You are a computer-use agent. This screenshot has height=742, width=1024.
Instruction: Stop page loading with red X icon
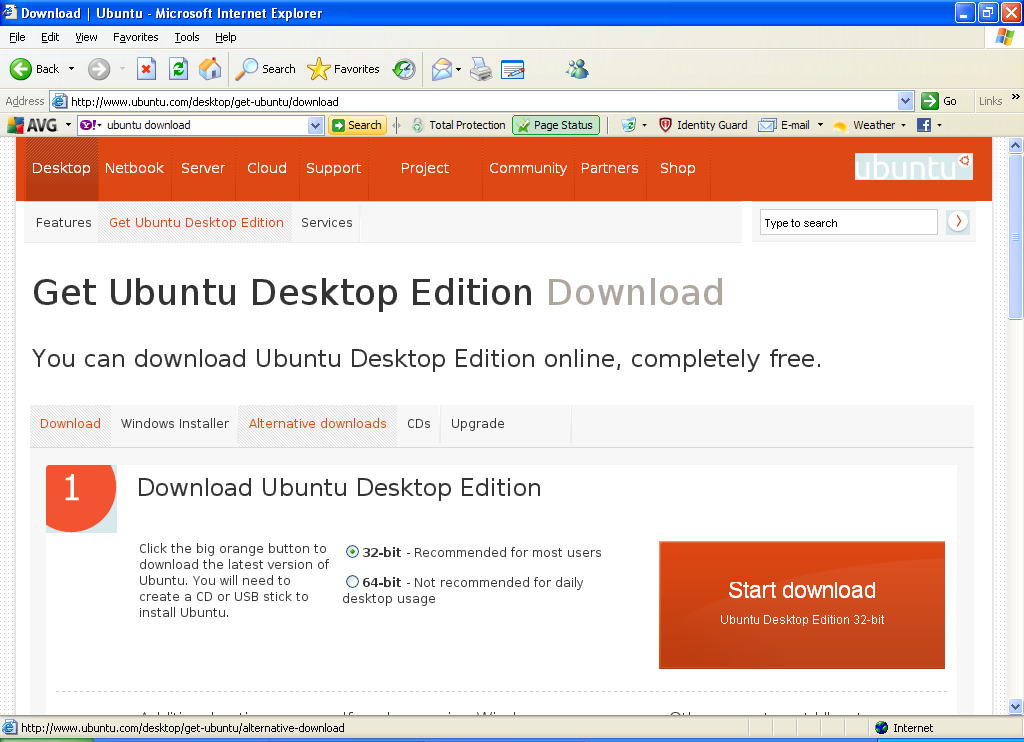pos(146,69)
